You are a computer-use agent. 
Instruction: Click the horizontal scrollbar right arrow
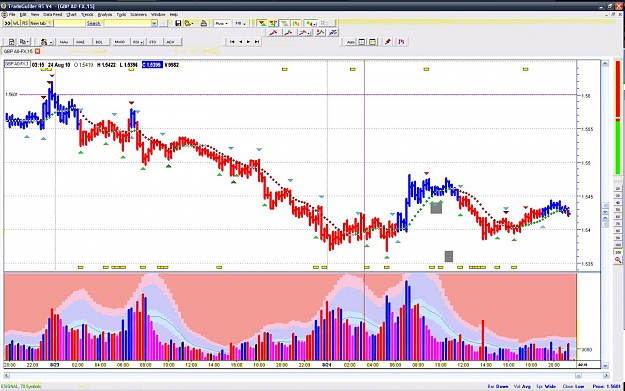606,375
